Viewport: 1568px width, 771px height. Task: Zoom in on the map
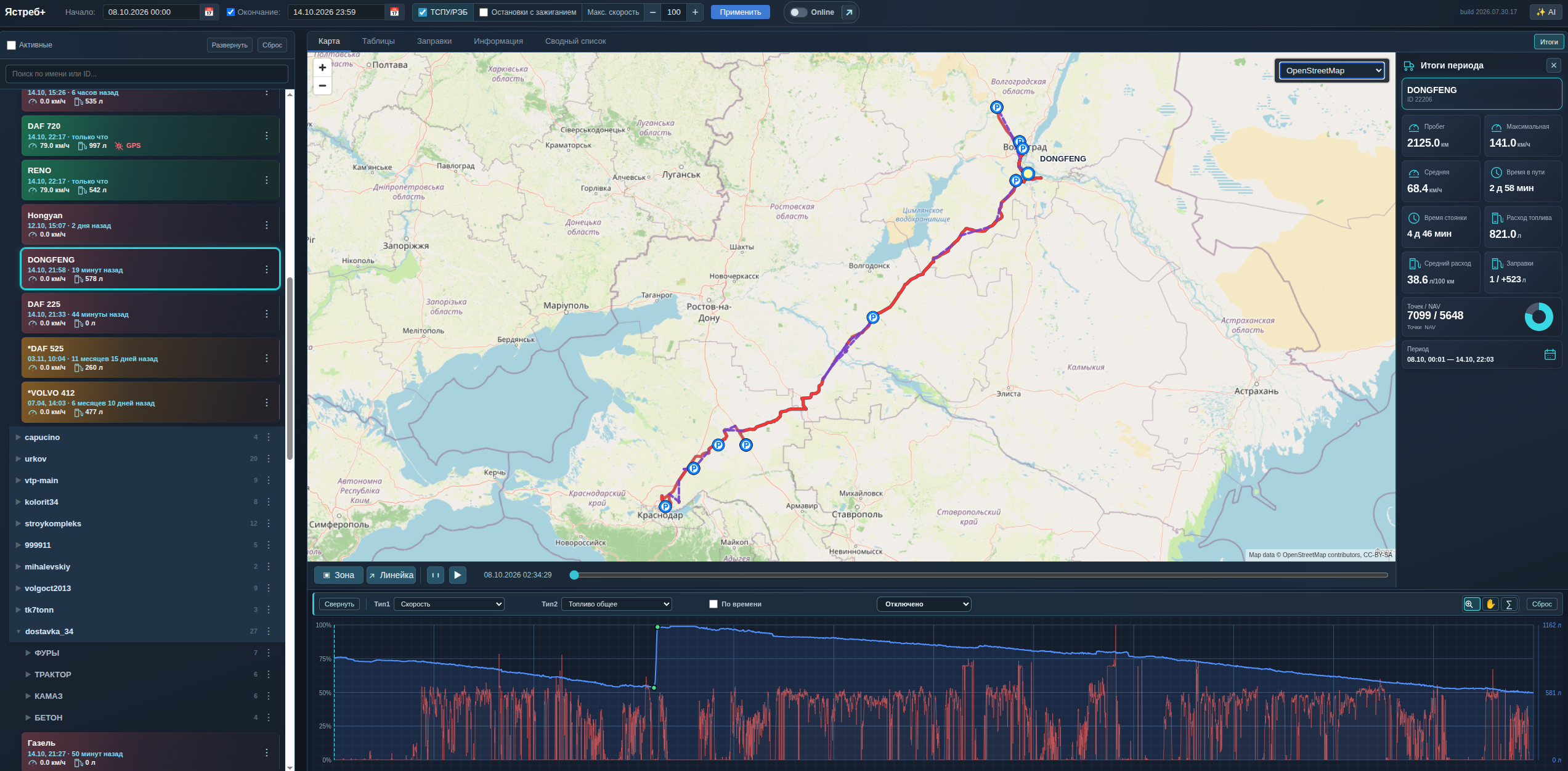coord(322,68)
